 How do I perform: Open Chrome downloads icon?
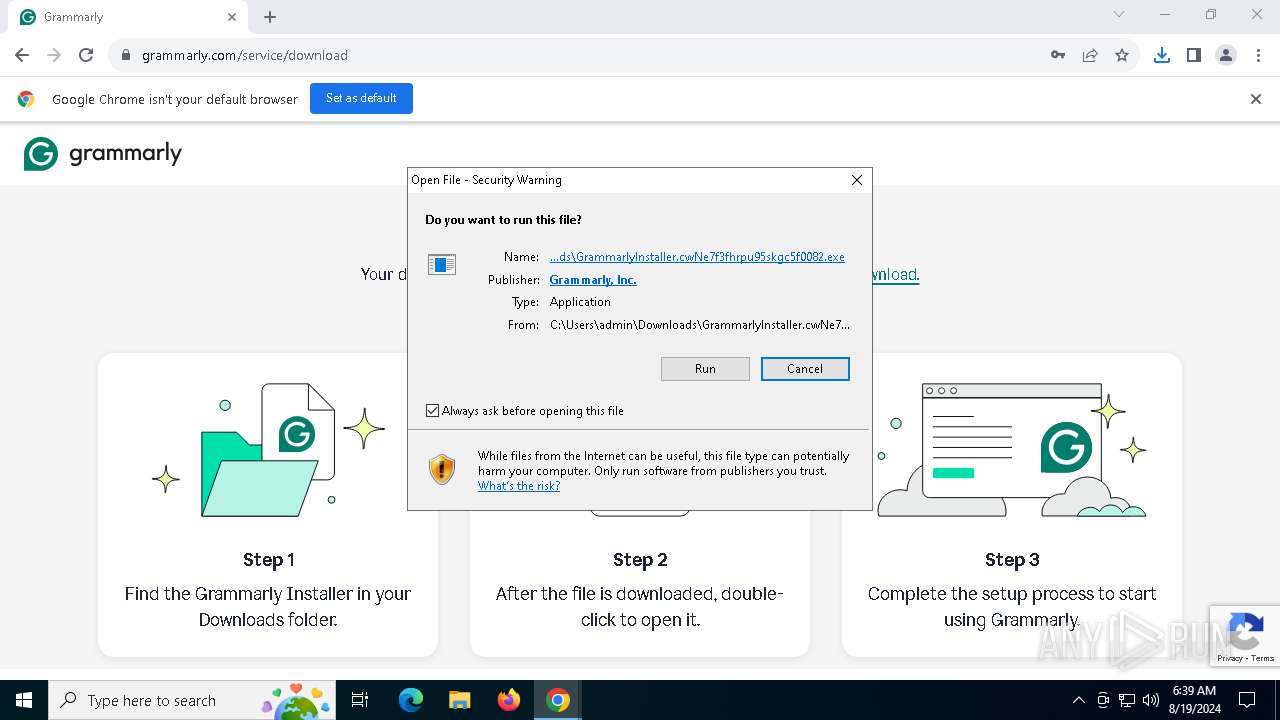pos(1162,55)
